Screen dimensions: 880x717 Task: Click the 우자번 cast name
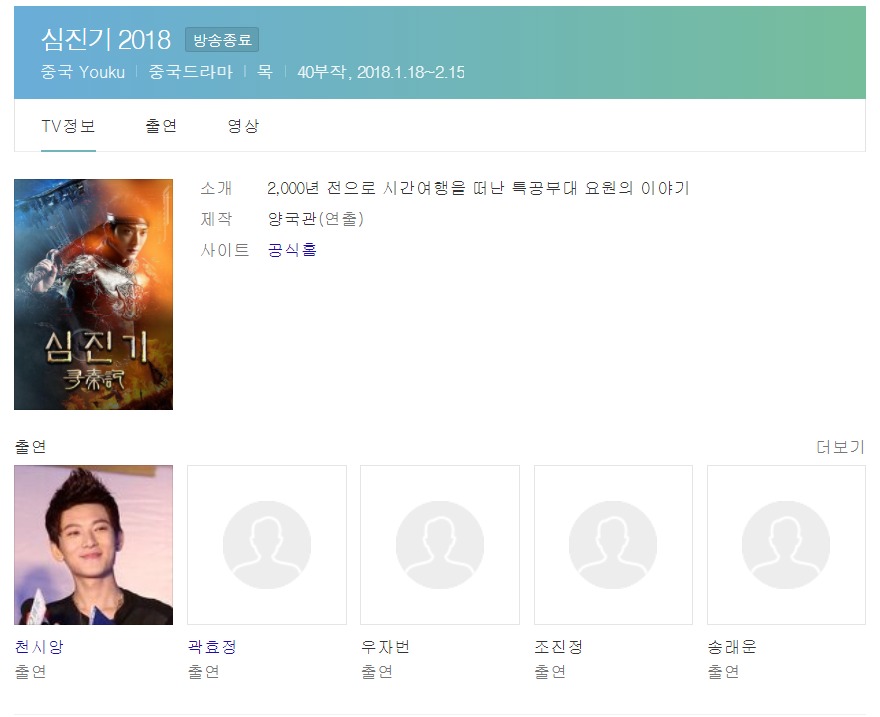coord(385,647)
